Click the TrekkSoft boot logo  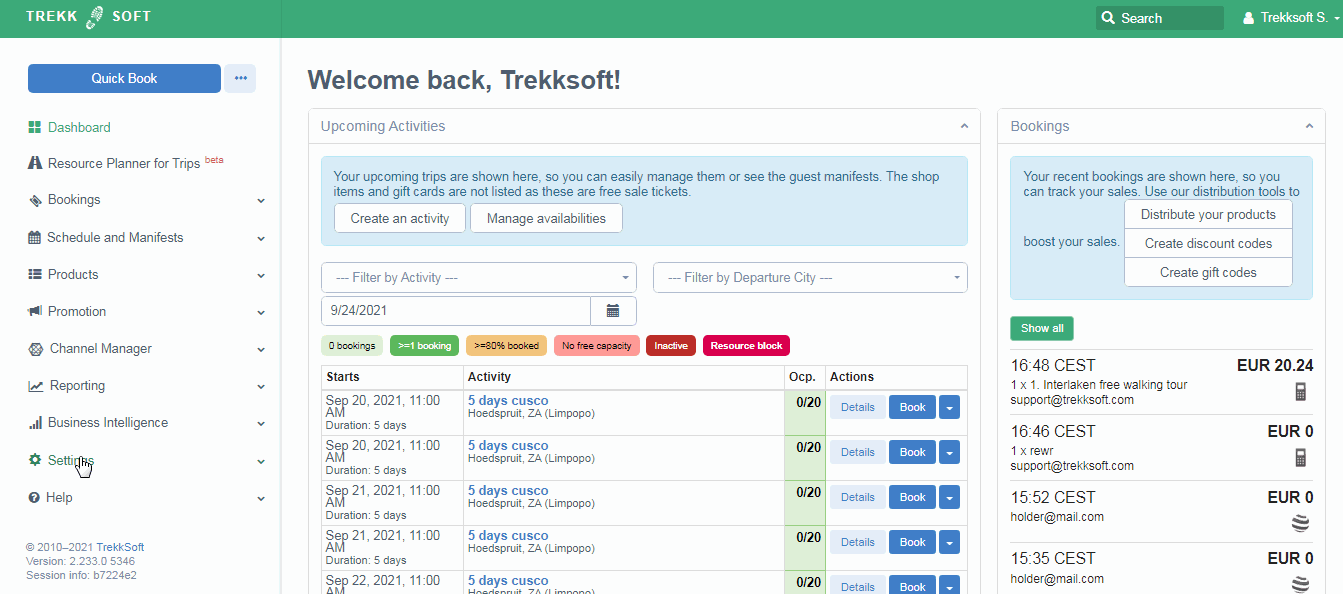point(95,17)
